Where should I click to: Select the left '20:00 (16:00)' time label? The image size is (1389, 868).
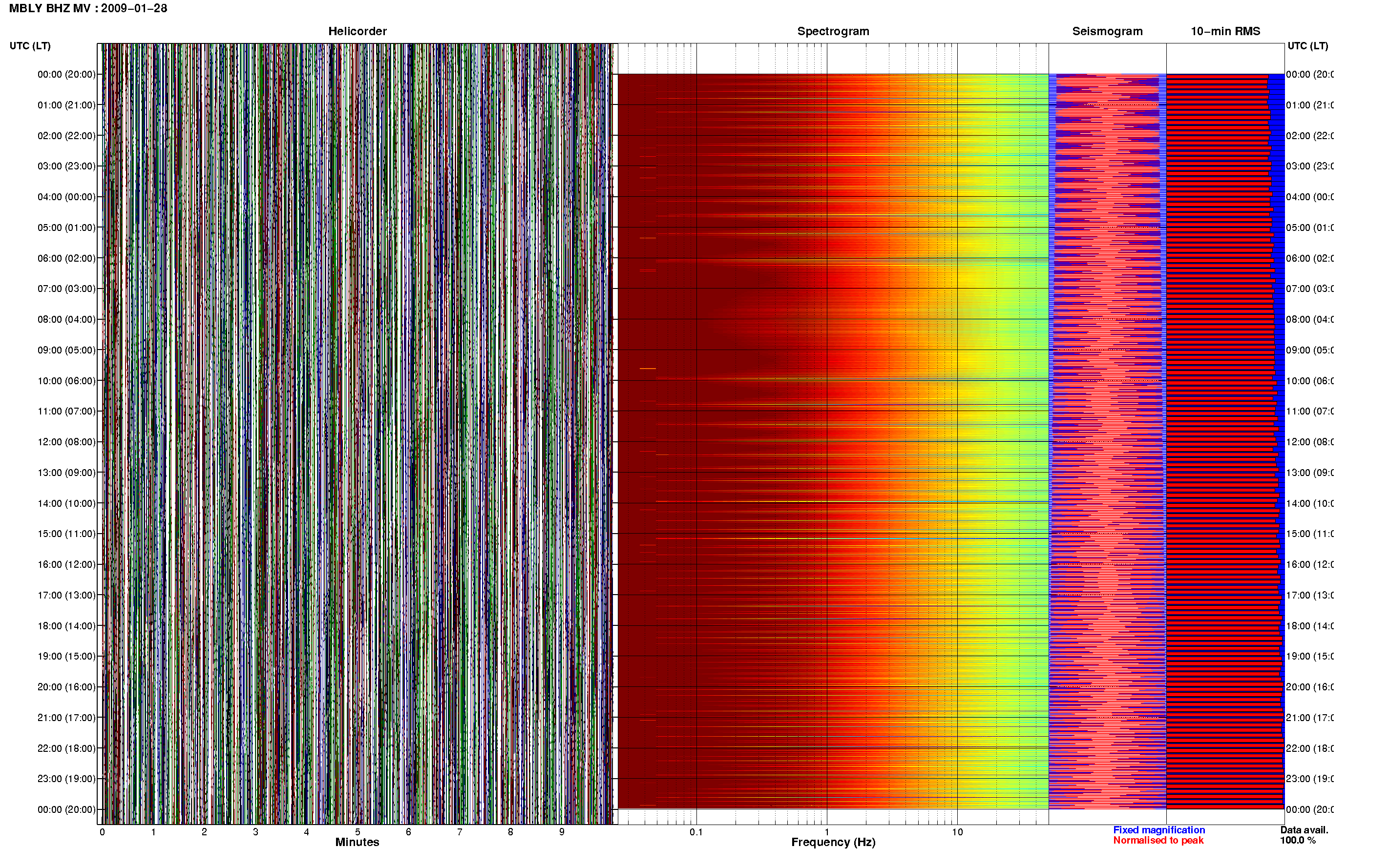click(x=66, y=687)
